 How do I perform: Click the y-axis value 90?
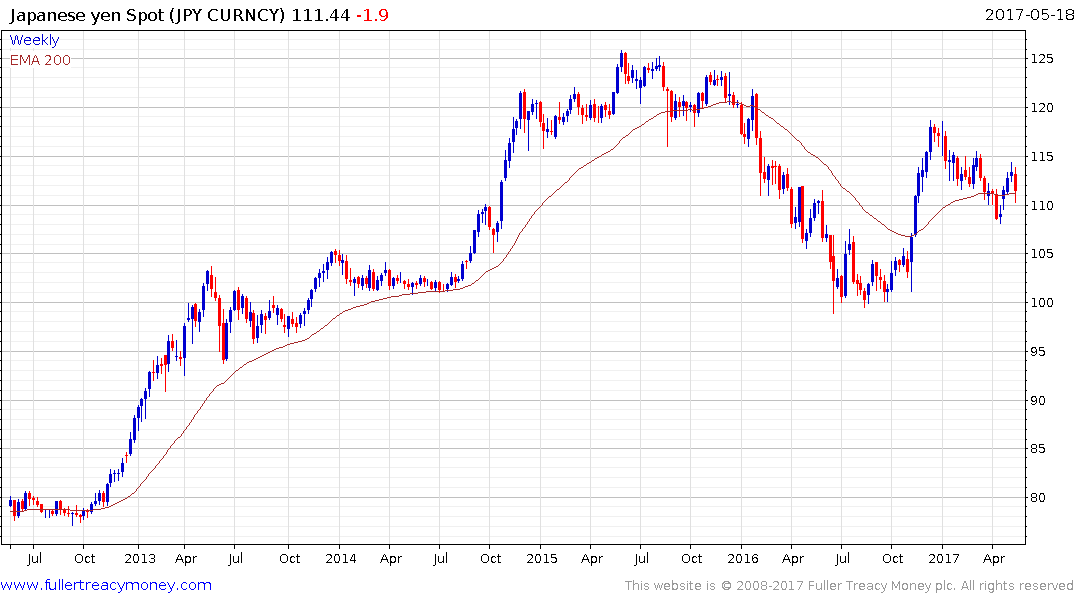coord(1038,400)
